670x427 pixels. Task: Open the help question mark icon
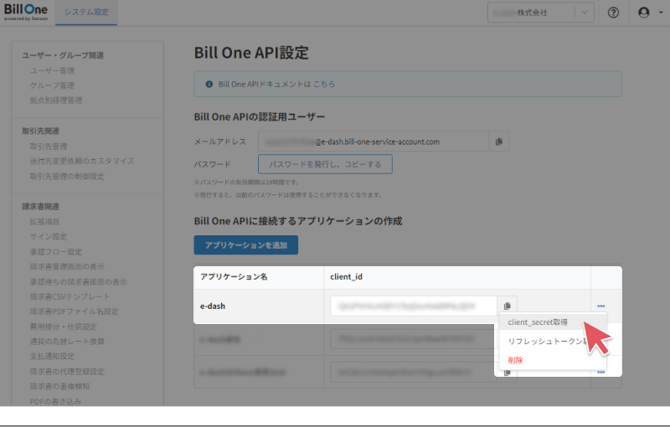pyautogui.click(x=613, y=13)
